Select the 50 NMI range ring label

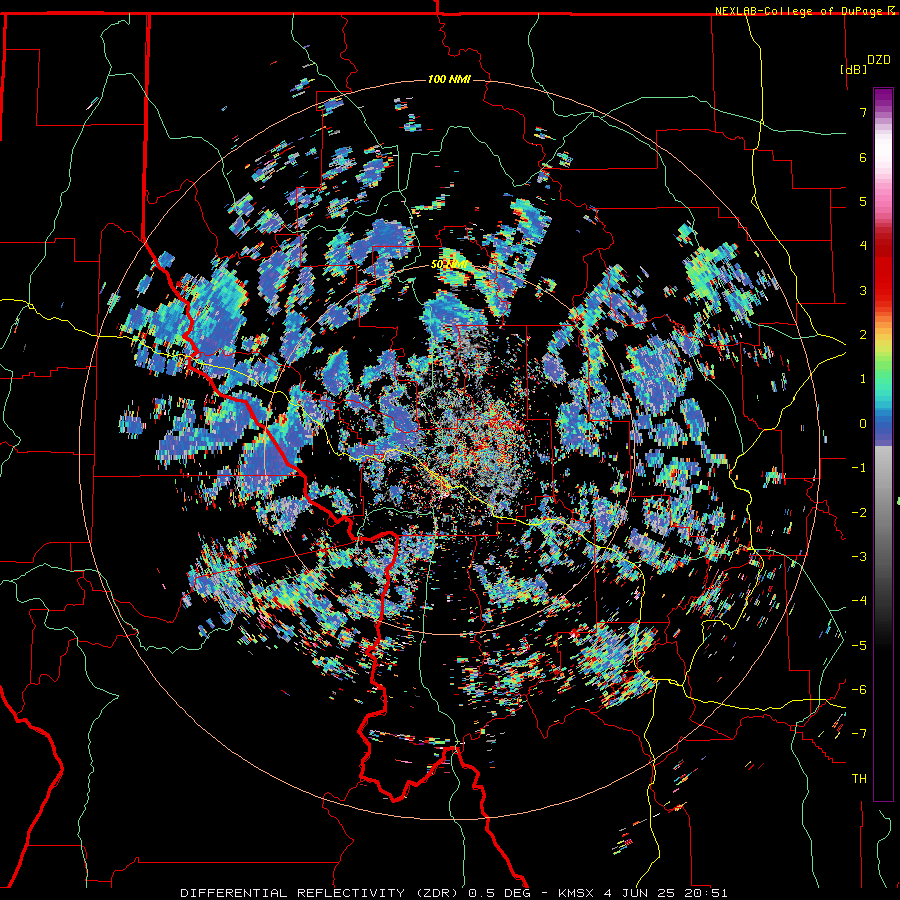(448, 265)
